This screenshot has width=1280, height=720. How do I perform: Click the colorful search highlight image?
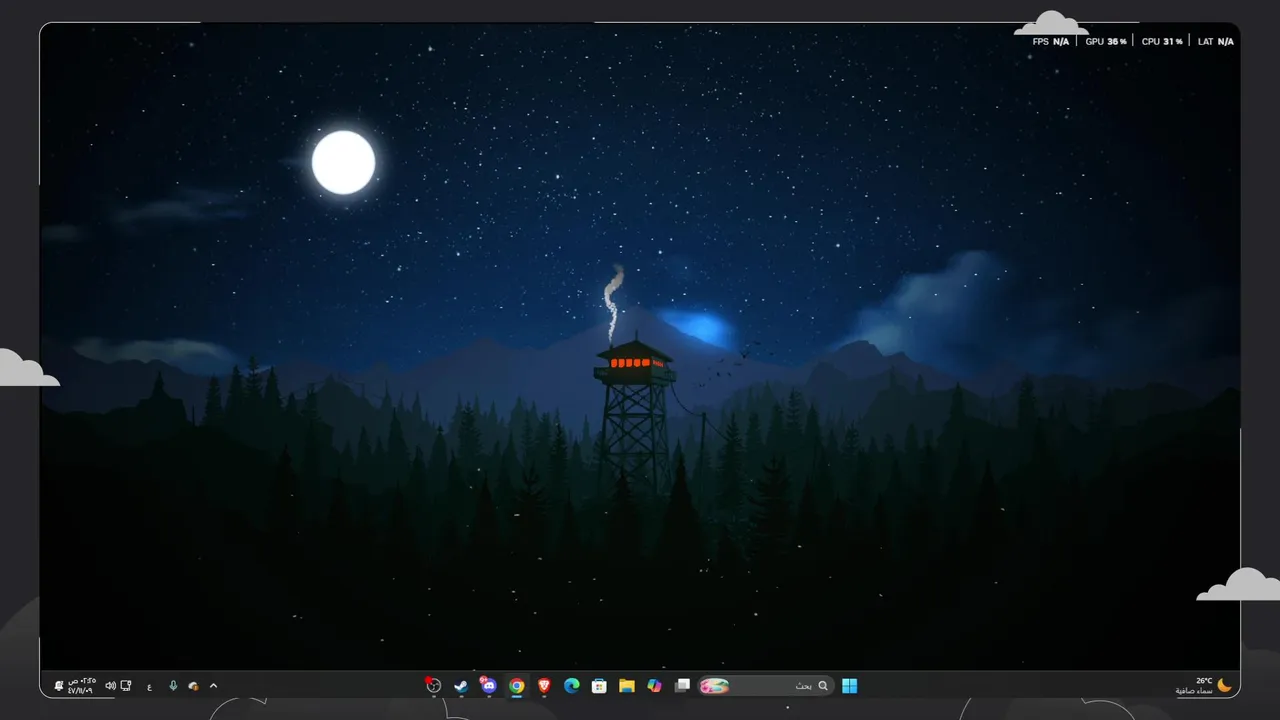pyautogui.click(x=714, y=686)
